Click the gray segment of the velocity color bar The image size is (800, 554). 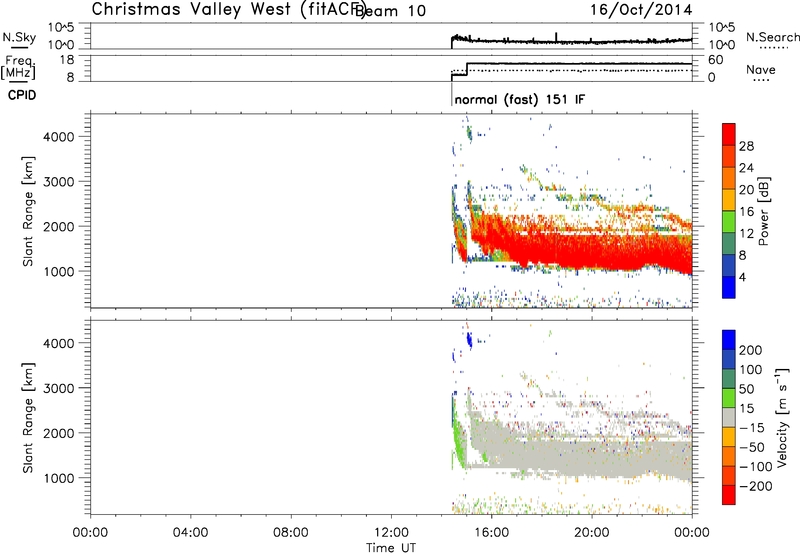(x=729, y=418)
